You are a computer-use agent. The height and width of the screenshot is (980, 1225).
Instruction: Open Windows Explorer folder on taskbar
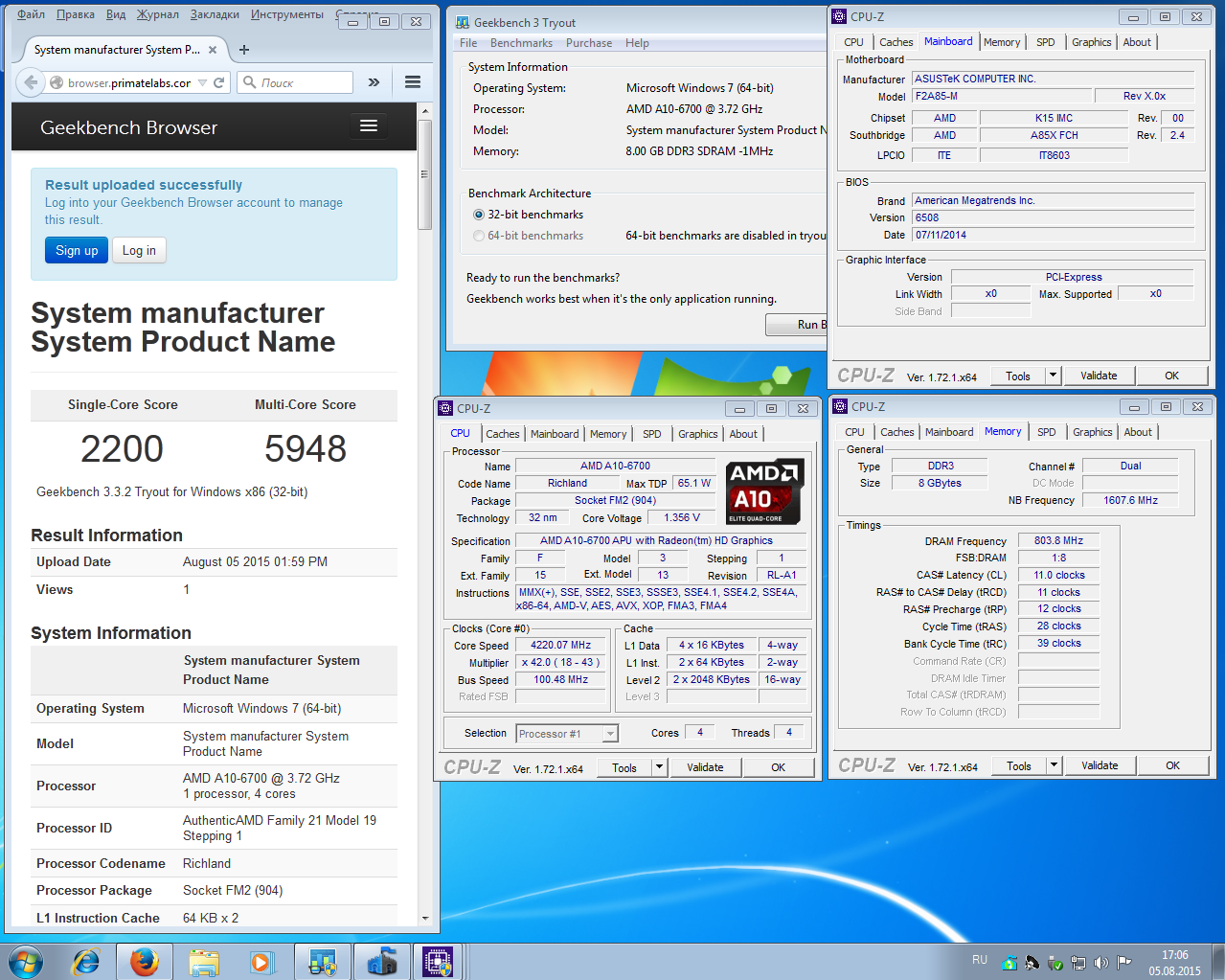204,961
